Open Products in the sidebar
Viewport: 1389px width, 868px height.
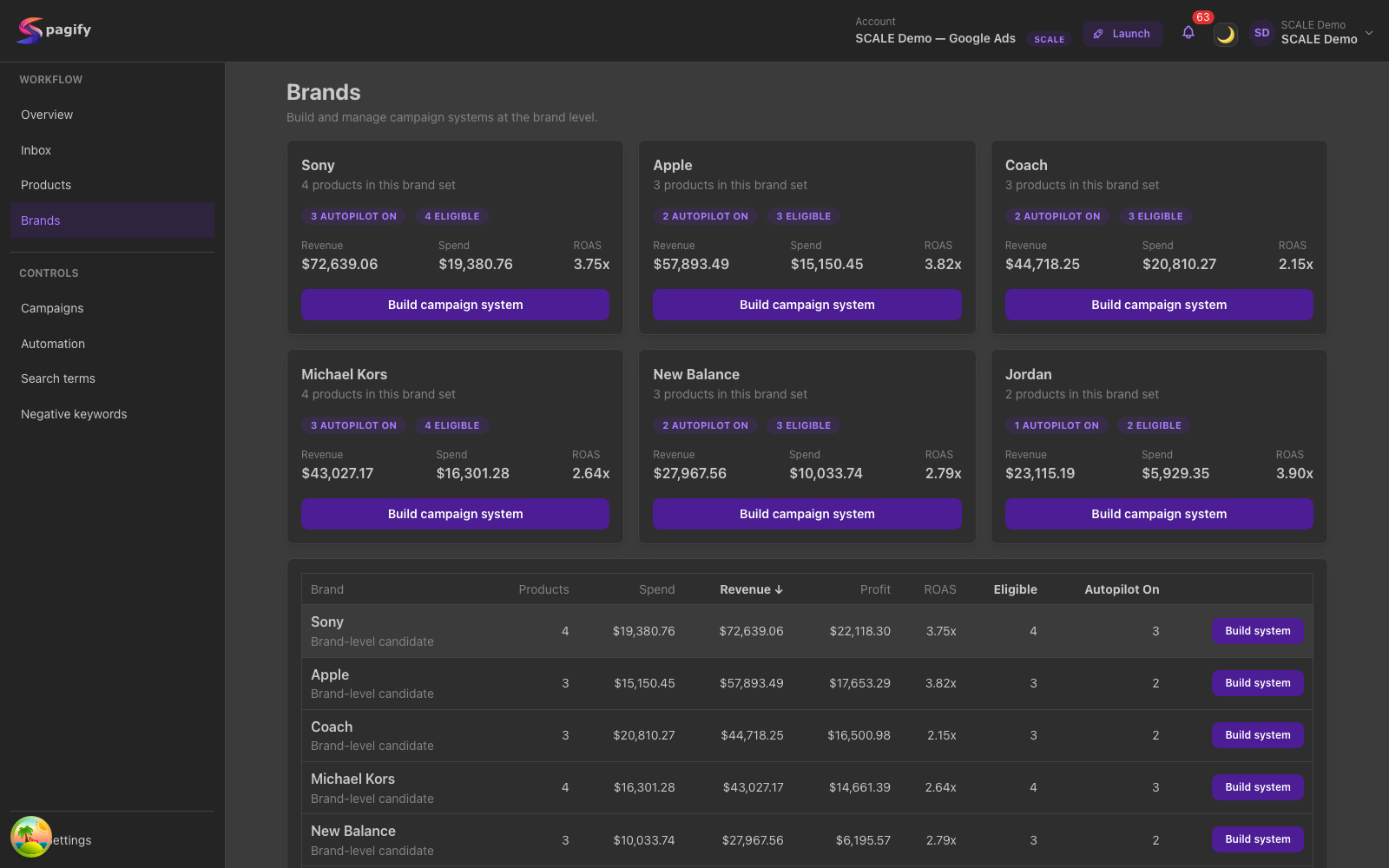[112, 185]
